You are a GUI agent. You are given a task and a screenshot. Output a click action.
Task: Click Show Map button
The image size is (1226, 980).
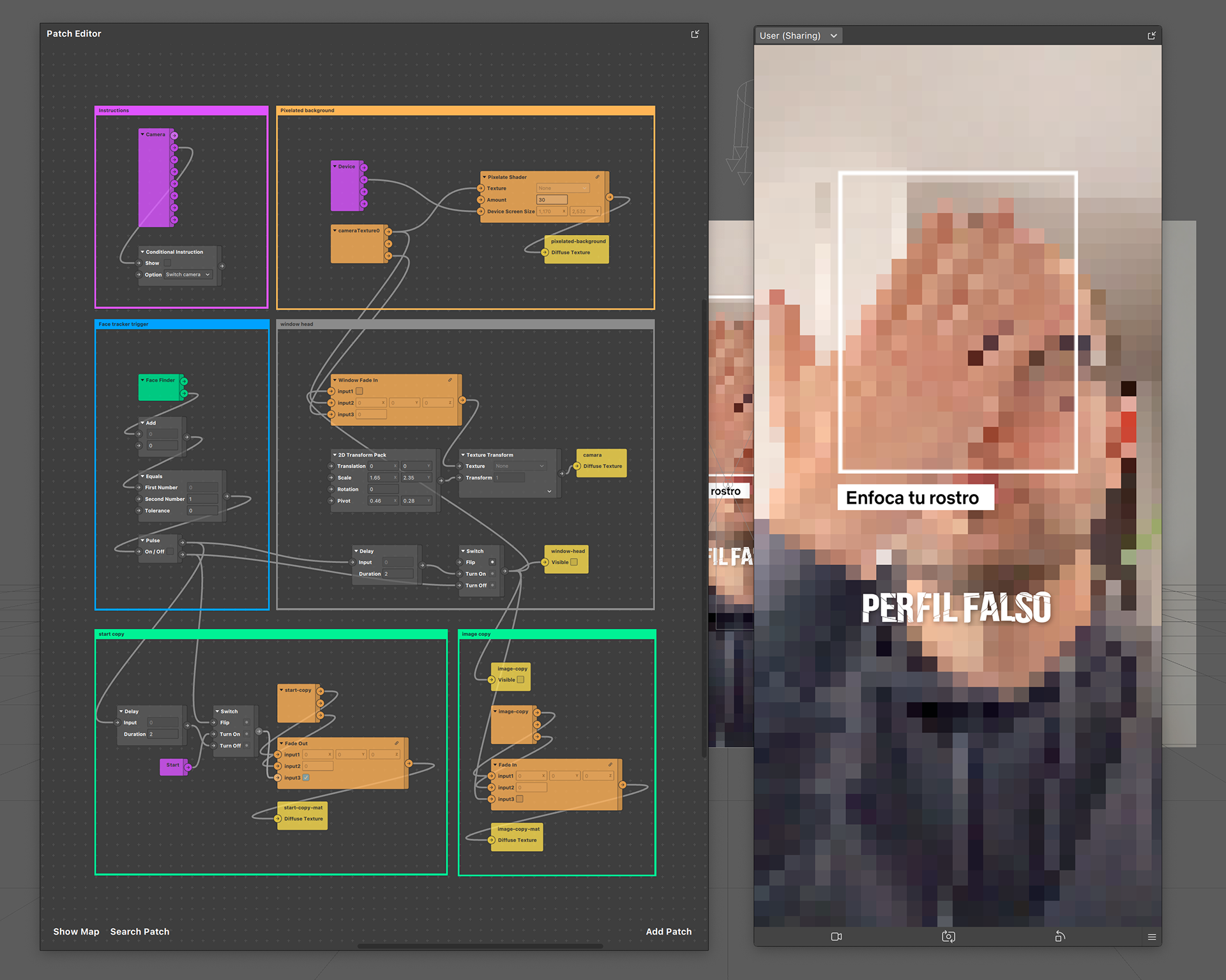click(x=76, y=931)
